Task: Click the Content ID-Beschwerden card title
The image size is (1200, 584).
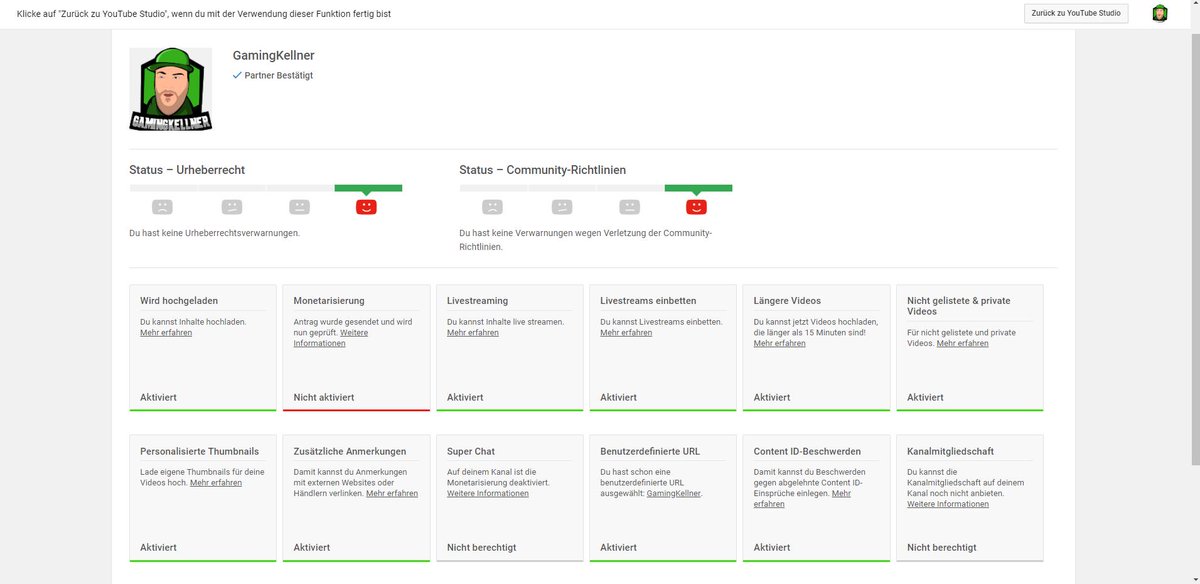Action: pos(808,451)
